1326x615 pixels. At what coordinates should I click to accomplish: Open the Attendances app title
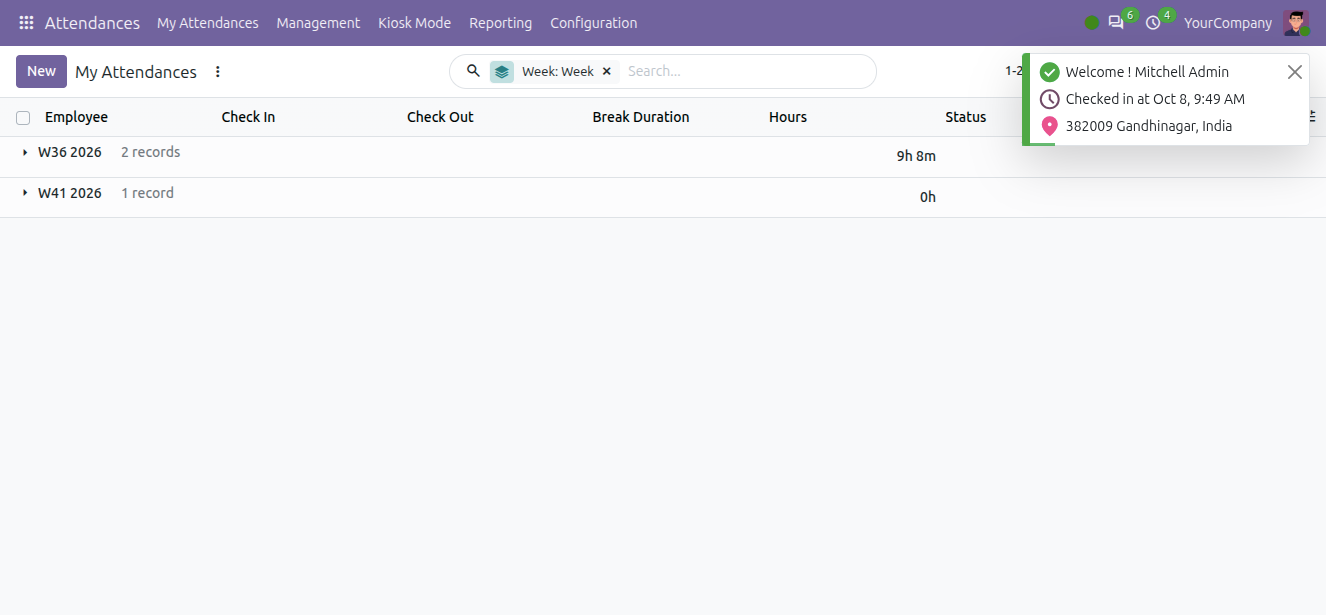(x=92, y=23)
